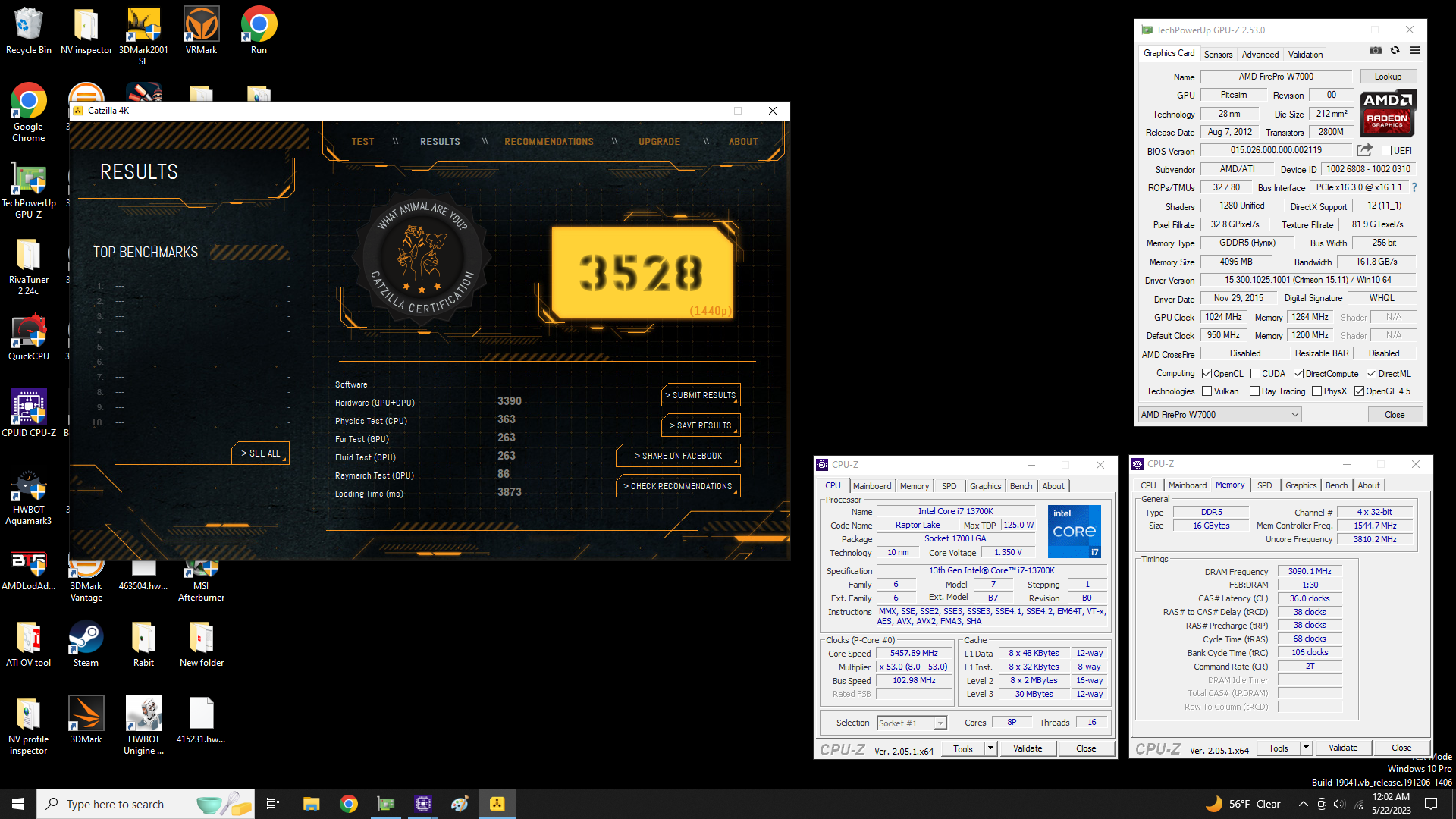Viewport: 1456px width, 819px height.
Task: Launch VRMark desktop shortcut
Action: [201, 31]
